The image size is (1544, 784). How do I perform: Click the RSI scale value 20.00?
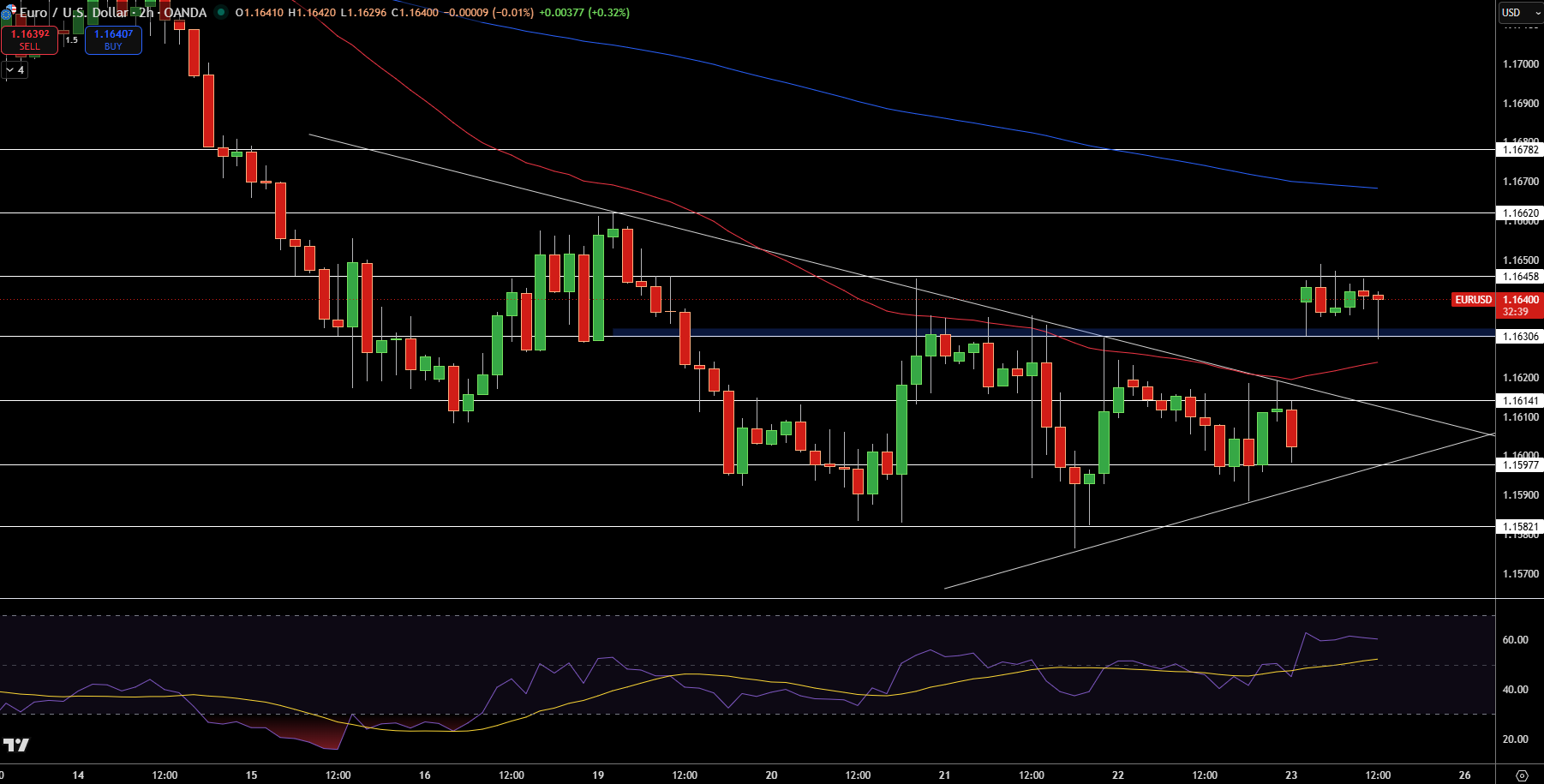point(1516,739)
